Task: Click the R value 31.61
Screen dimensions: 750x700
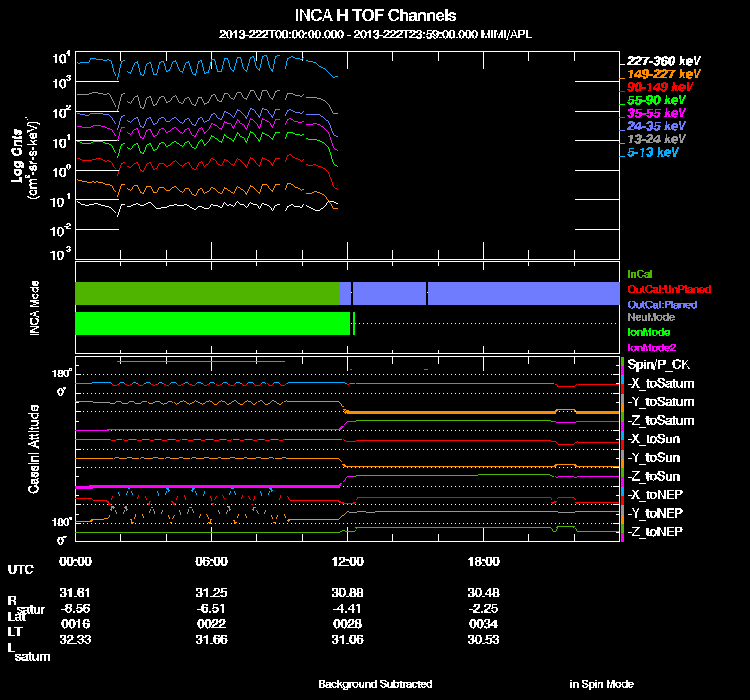Action: pos(75,592)
